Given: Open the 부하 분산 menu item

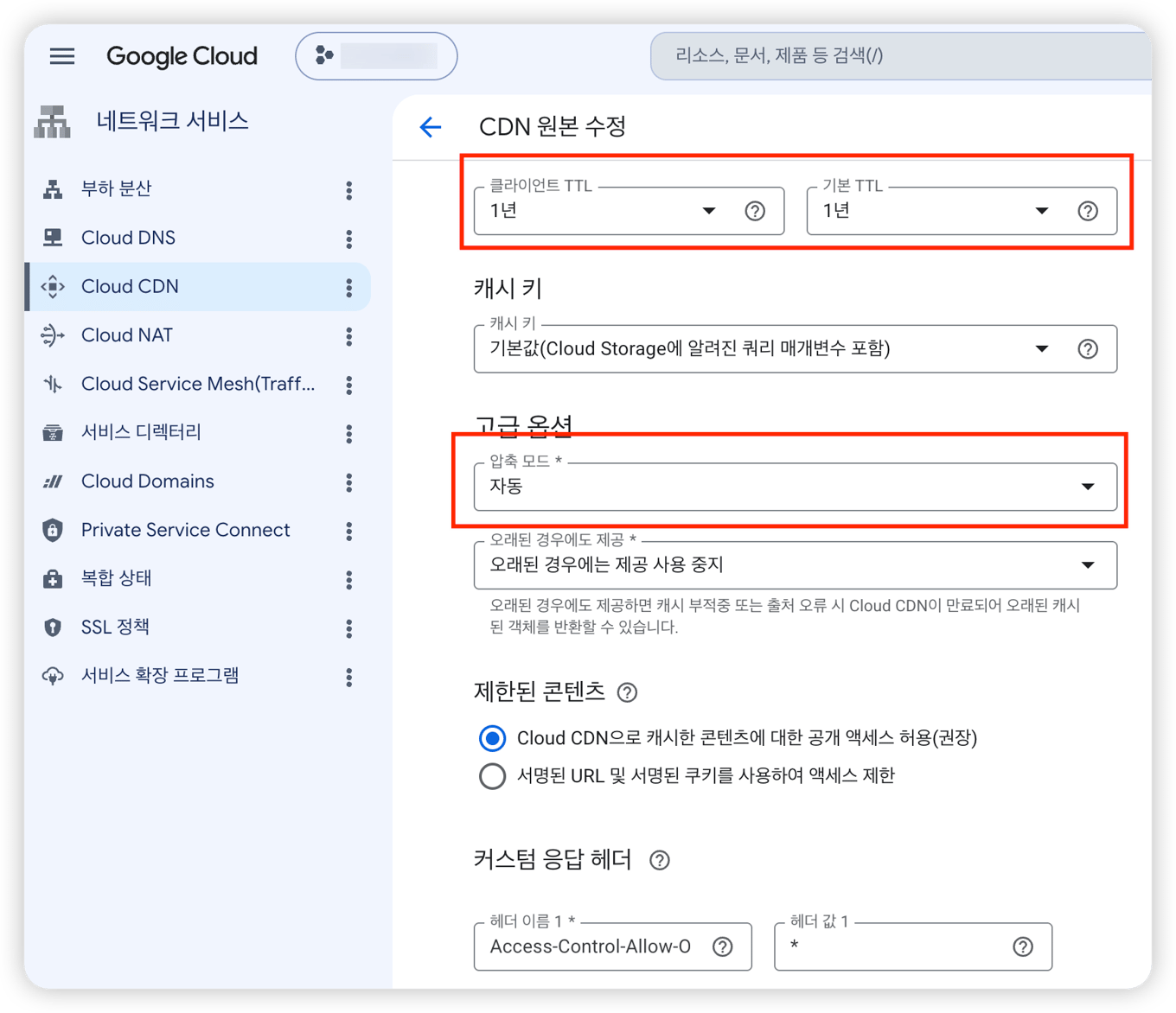Looking at the screenshot, I should 116,188.
